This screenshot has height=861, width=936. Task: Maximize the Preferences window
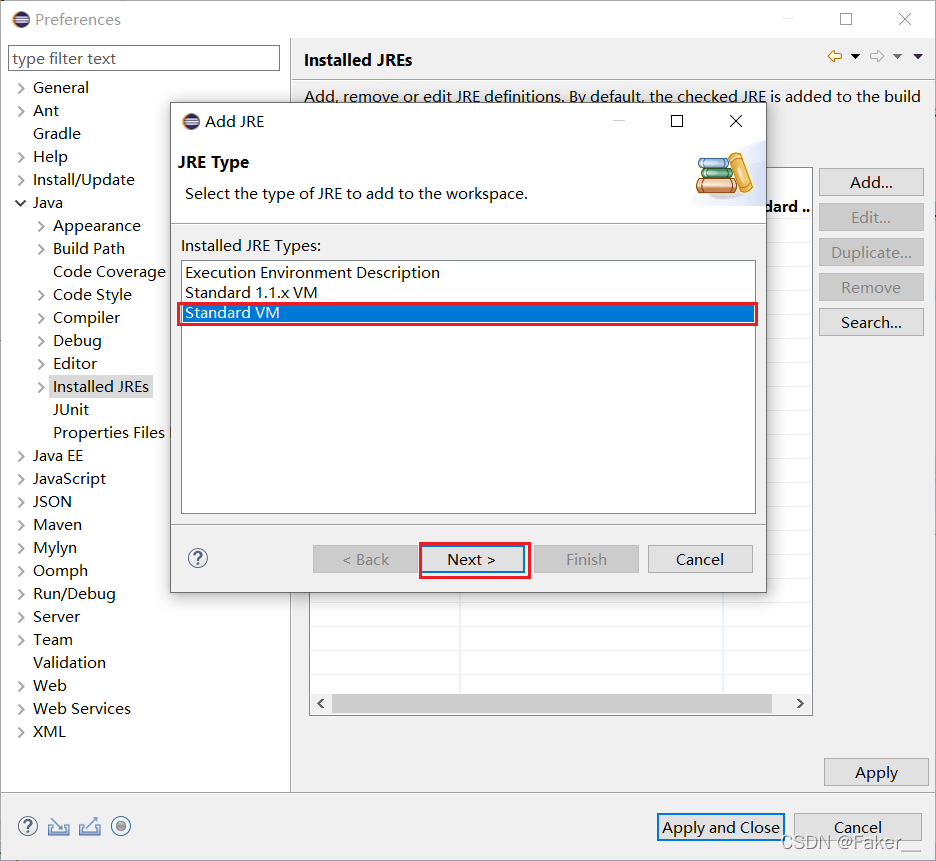pyautogui.click(x=846, y=19)
